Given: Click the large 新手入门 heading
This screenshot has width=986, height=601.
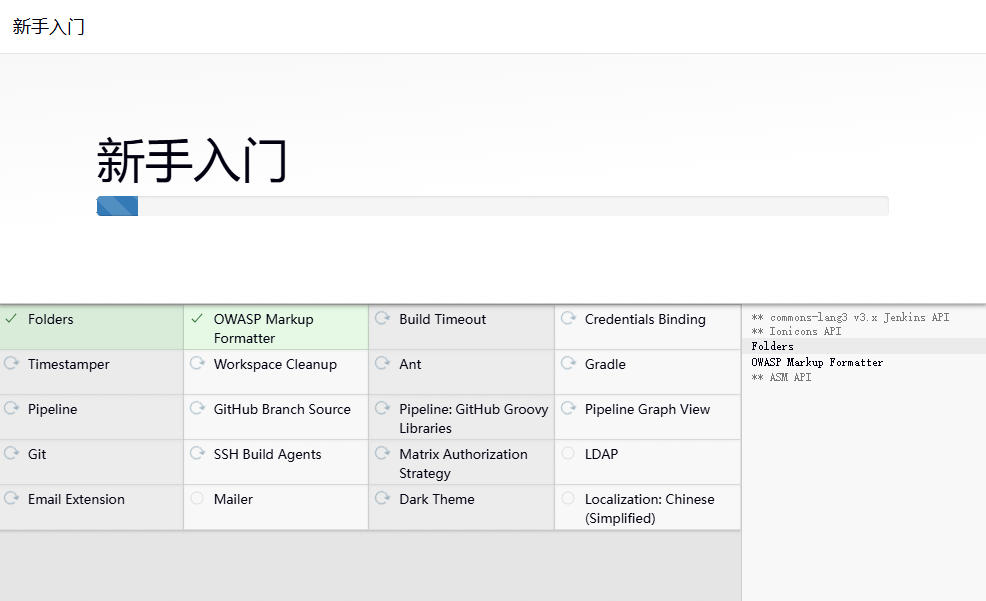Looking at the screenshot, I should click(192, 161).
